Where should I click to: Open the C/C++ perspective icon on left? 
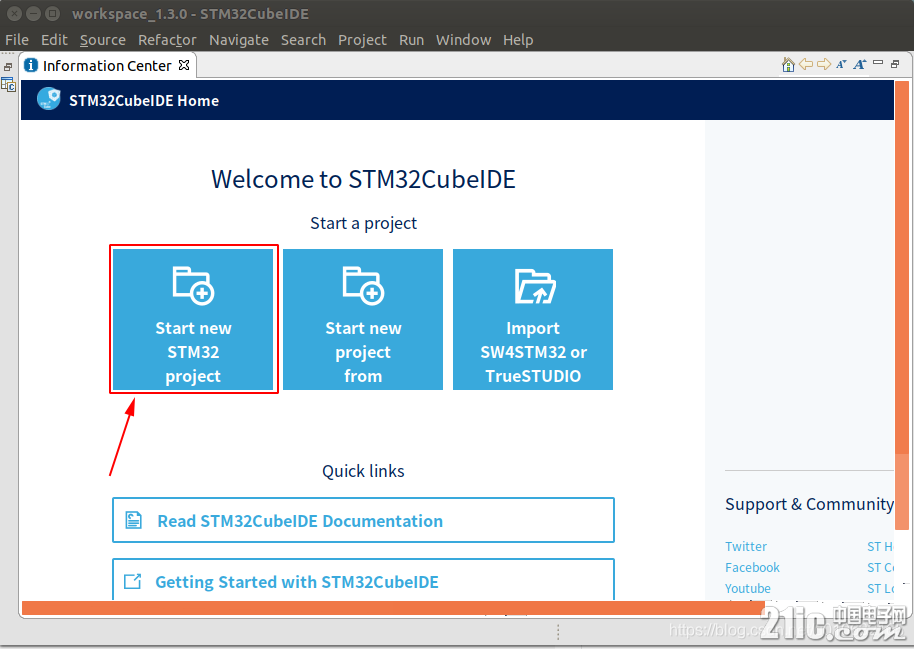tap(8, 85)
